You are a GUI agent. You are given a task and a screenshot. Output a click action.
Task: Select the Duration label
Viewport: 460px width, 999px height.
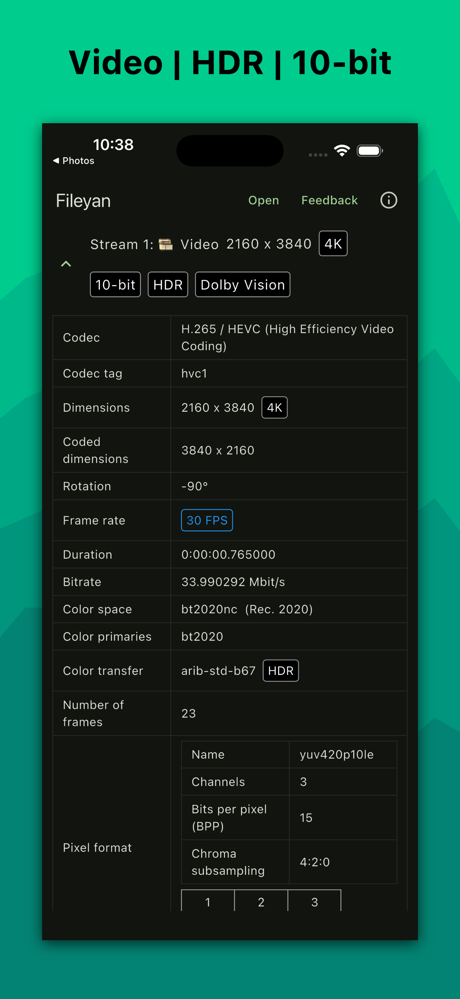coord(87,555)
